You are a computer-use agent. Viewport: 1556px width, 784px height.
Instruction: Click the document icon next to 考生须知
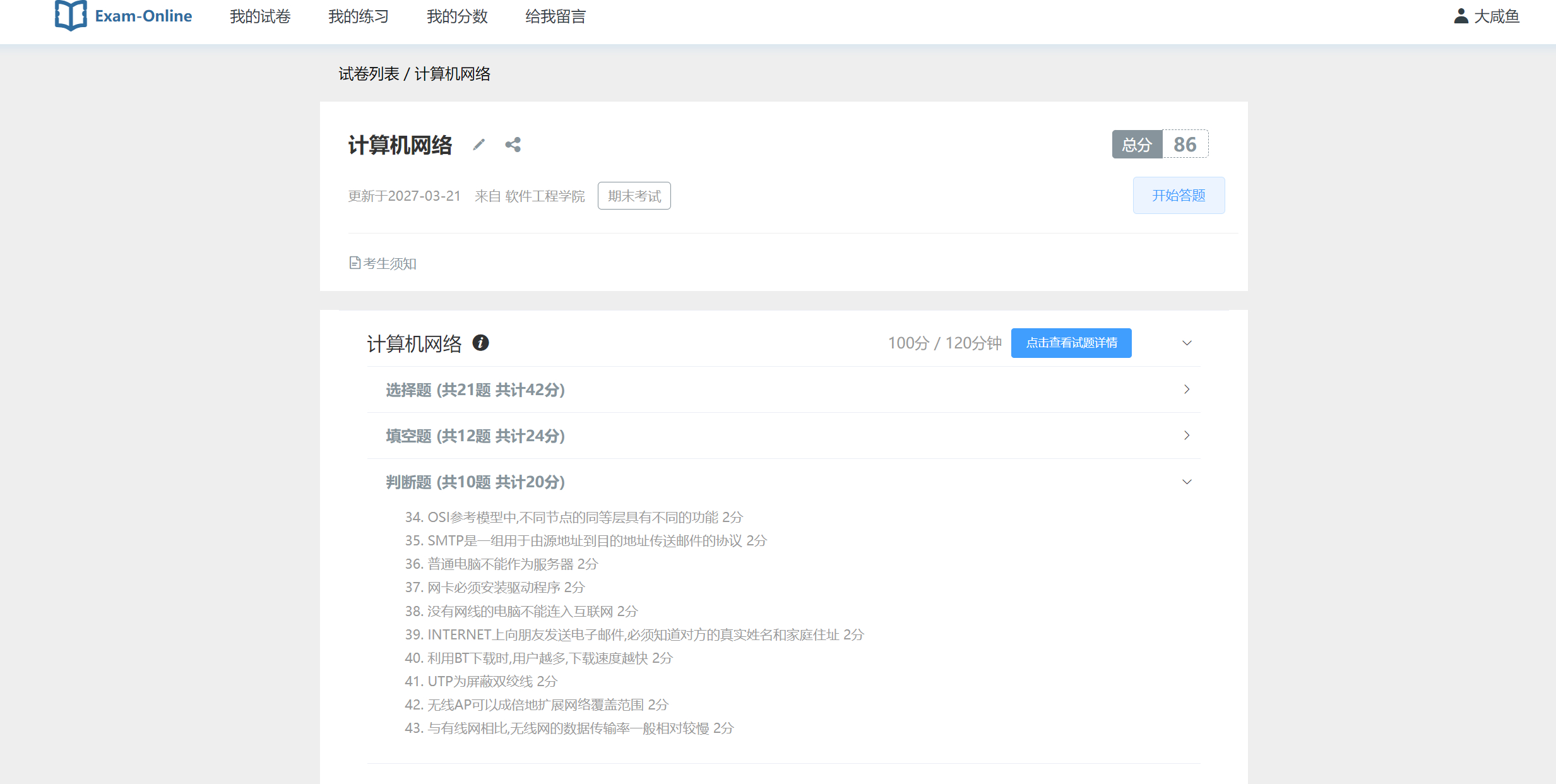pyautogui.click(x=355, y=263)
